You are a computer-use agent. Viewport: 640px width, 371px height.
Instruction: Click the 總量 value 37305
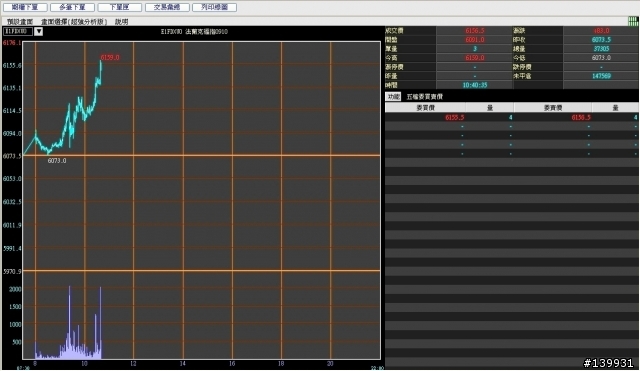coord(601,49)
